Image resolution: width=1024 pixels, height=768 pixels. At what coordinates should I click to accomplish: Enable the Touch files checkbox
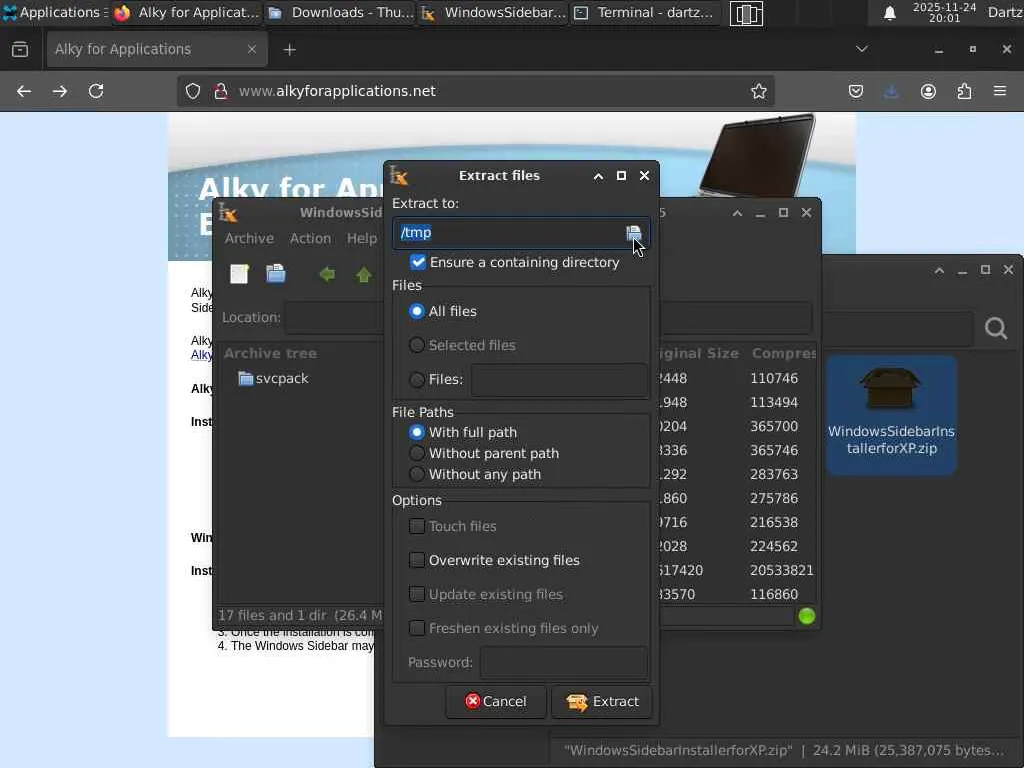click(417, 526)
